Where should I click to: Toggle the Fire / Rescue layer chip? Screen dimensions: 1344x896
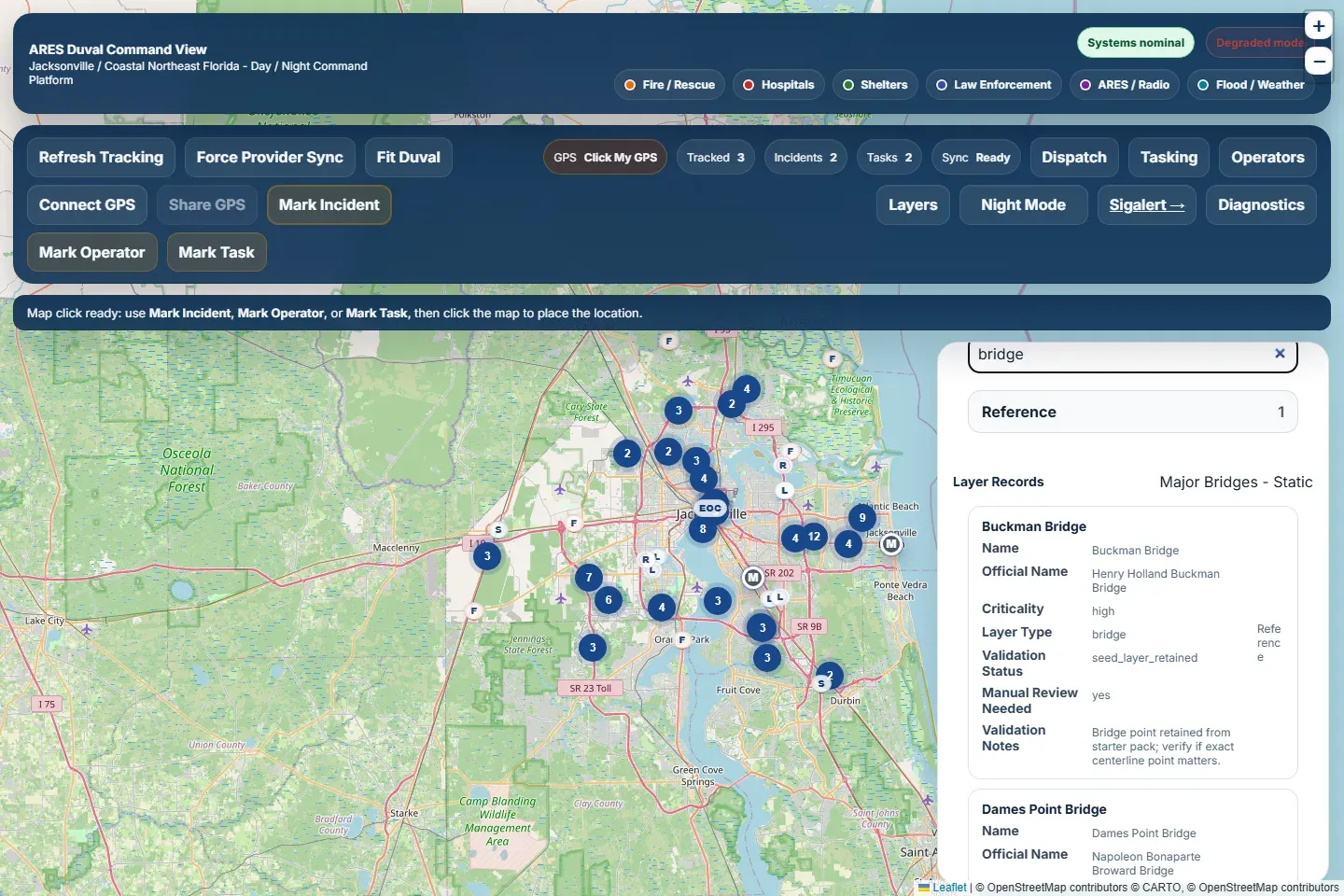pos(669,85)
